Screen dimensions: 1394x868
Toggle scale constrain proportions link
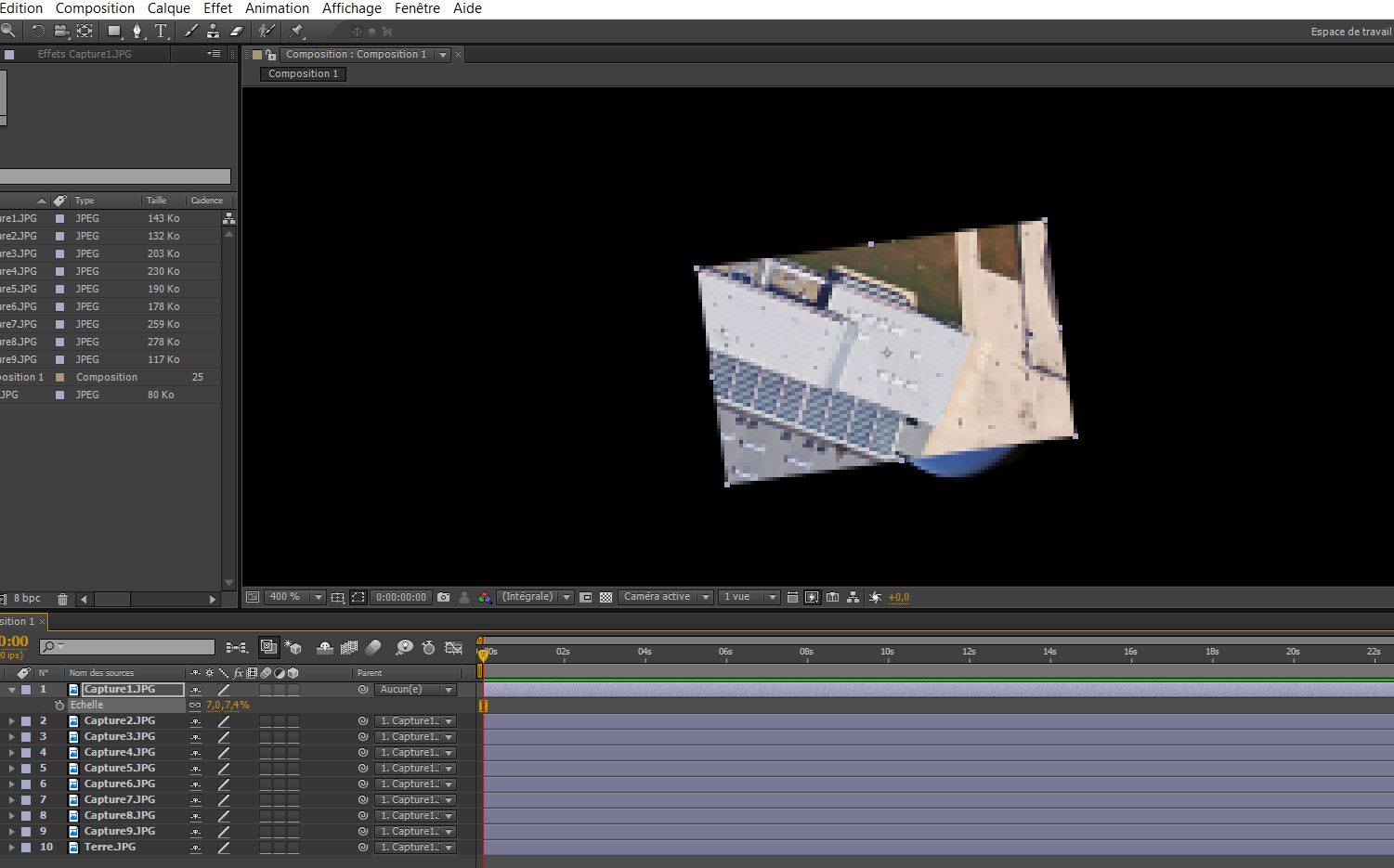click(x=195, y=706)
